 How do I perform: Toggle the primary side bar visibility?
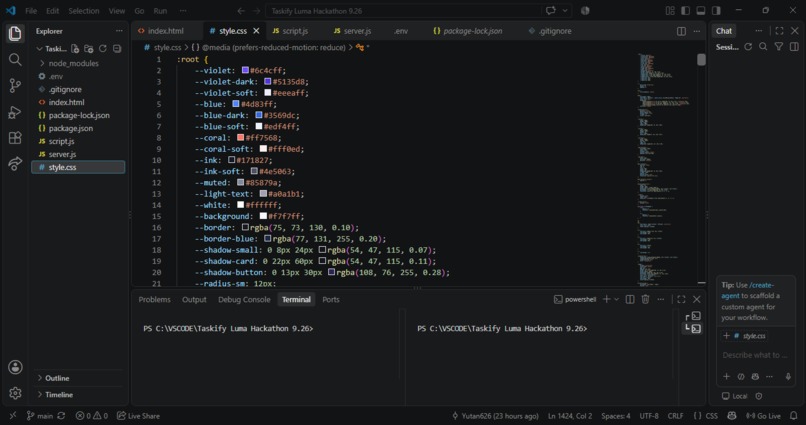point(685,10)
